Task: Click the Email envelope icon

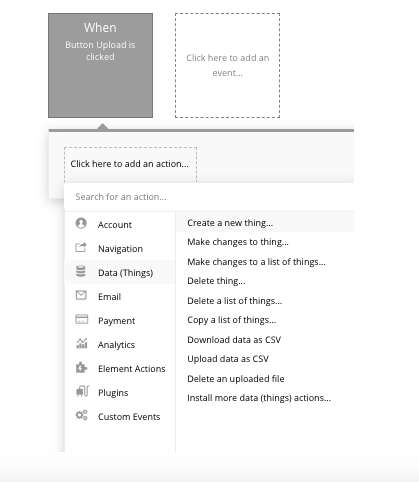Action: (81, 295)
